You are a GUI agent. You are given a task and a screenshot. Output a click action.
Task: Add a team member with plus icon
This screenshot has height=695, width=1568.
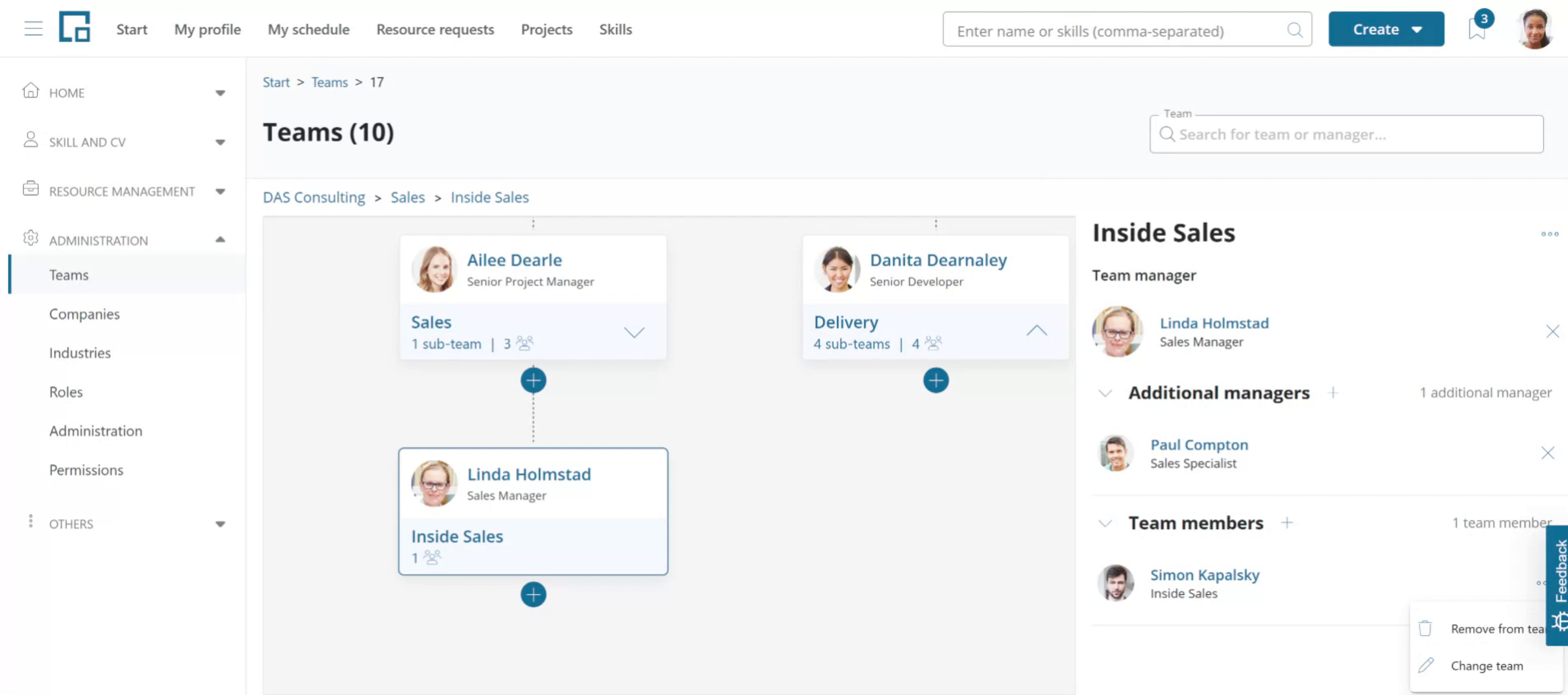pyautogui.click(x=1286, y=523)
